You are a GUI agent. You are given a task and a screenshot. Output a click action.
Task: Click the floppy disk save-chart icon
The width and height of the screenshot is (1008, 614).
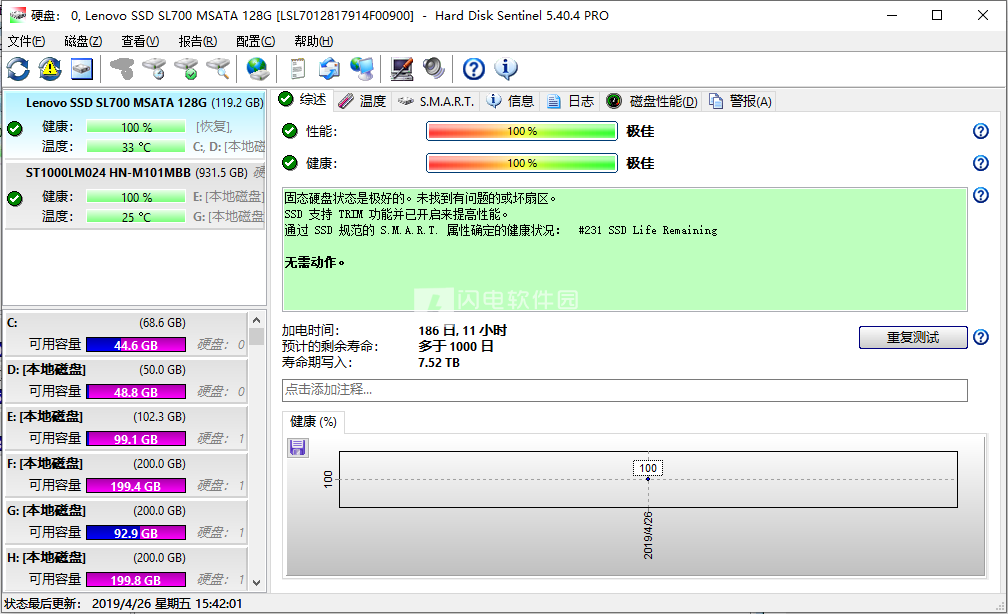coord(297,447)
